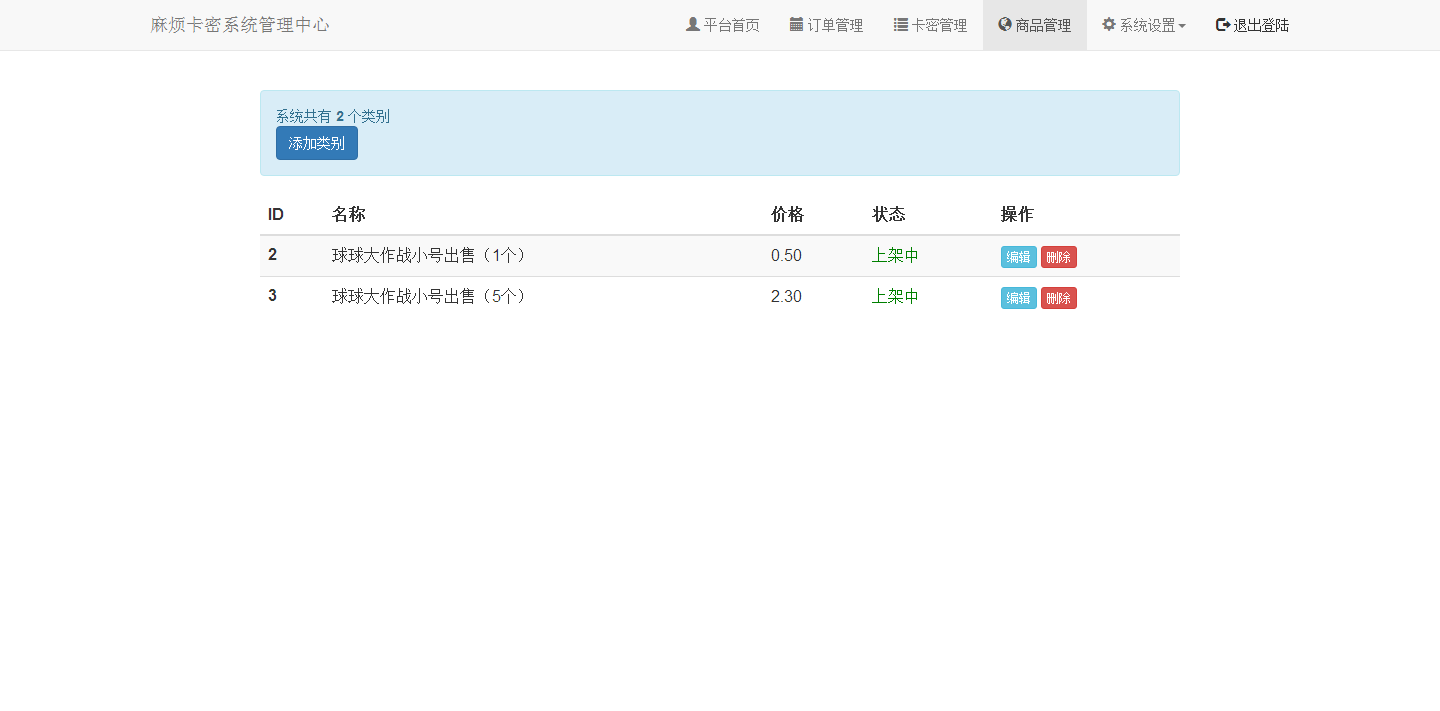
Task: Select the 商品管理 nav item
Action: (1035, 25)
